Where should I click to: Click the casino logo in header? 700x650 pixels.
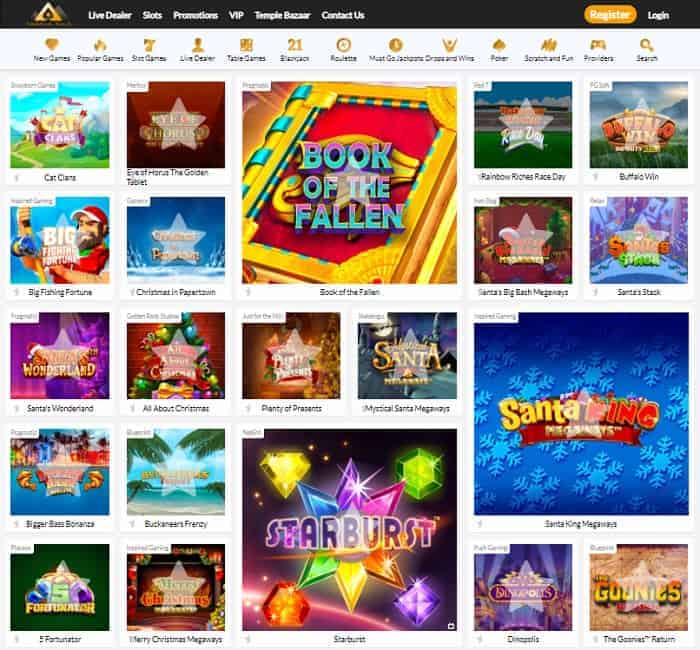(x=50, y=14)
